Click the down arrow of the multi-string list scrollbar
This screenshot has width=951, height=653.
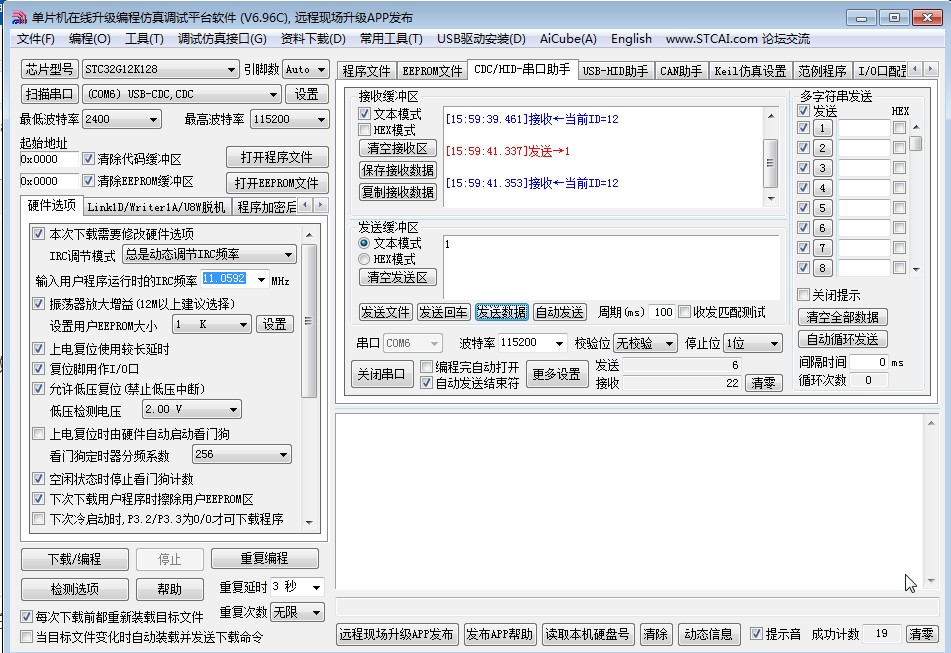coord(914,269)
